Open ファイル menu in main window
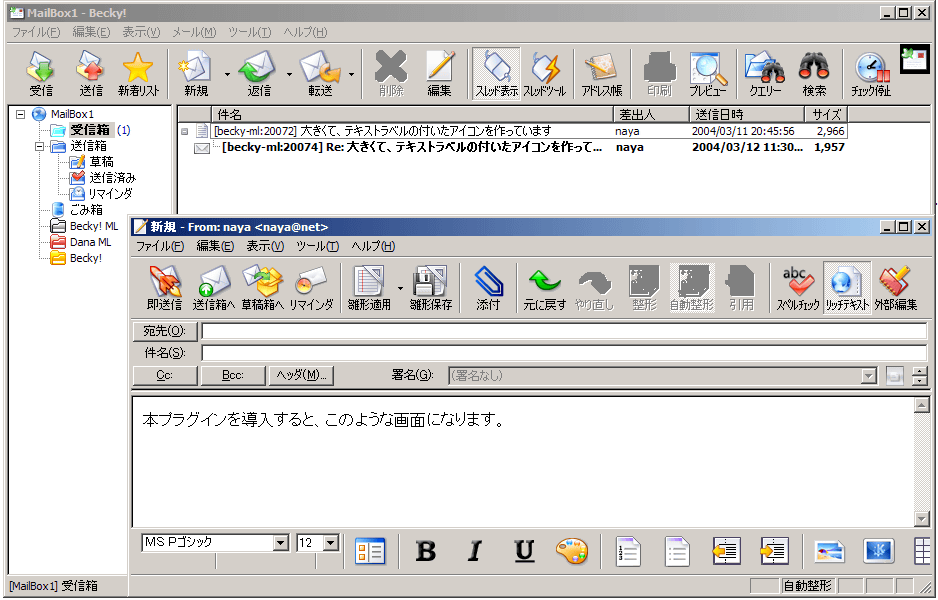Image resolution: width=938 pixels, height=600 pixels. click(36, 32)
